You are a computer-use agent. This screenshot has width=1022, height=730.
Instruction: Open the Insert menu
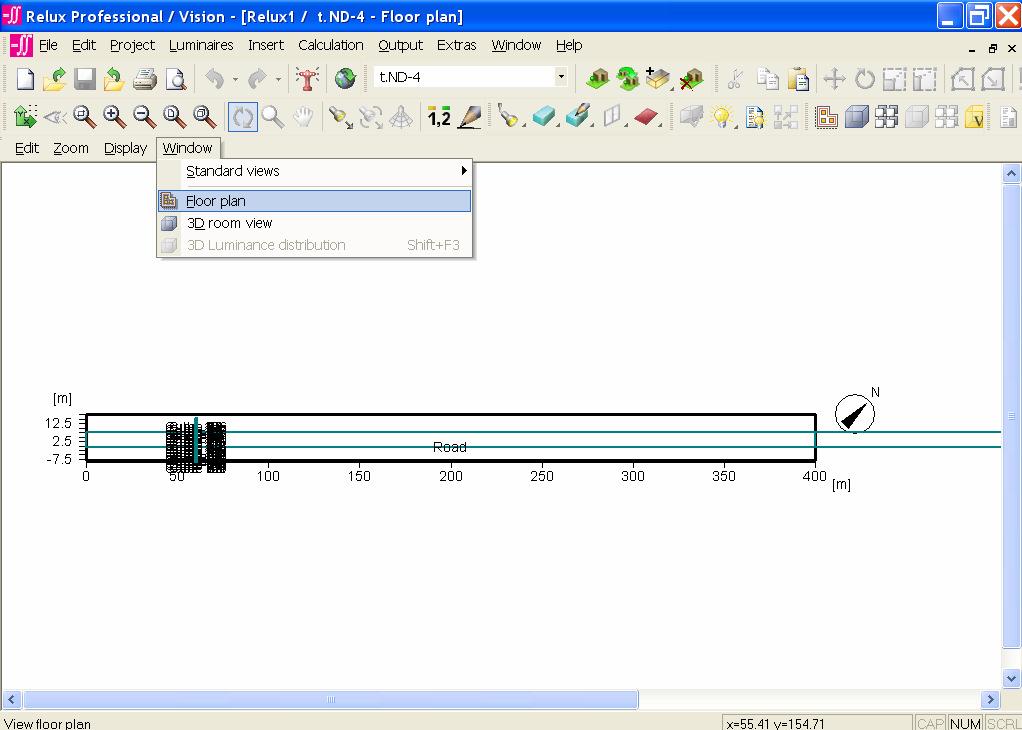(266, 45)
